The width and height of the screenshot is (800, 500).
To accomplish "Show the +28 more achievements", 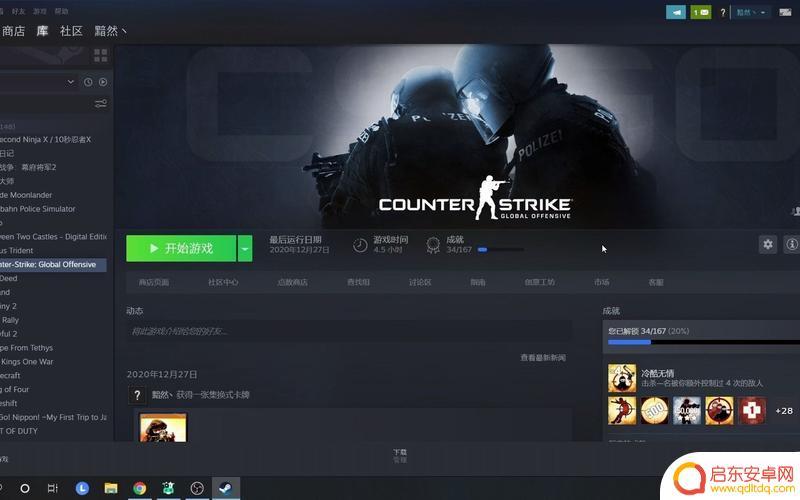I will (784, 411).
